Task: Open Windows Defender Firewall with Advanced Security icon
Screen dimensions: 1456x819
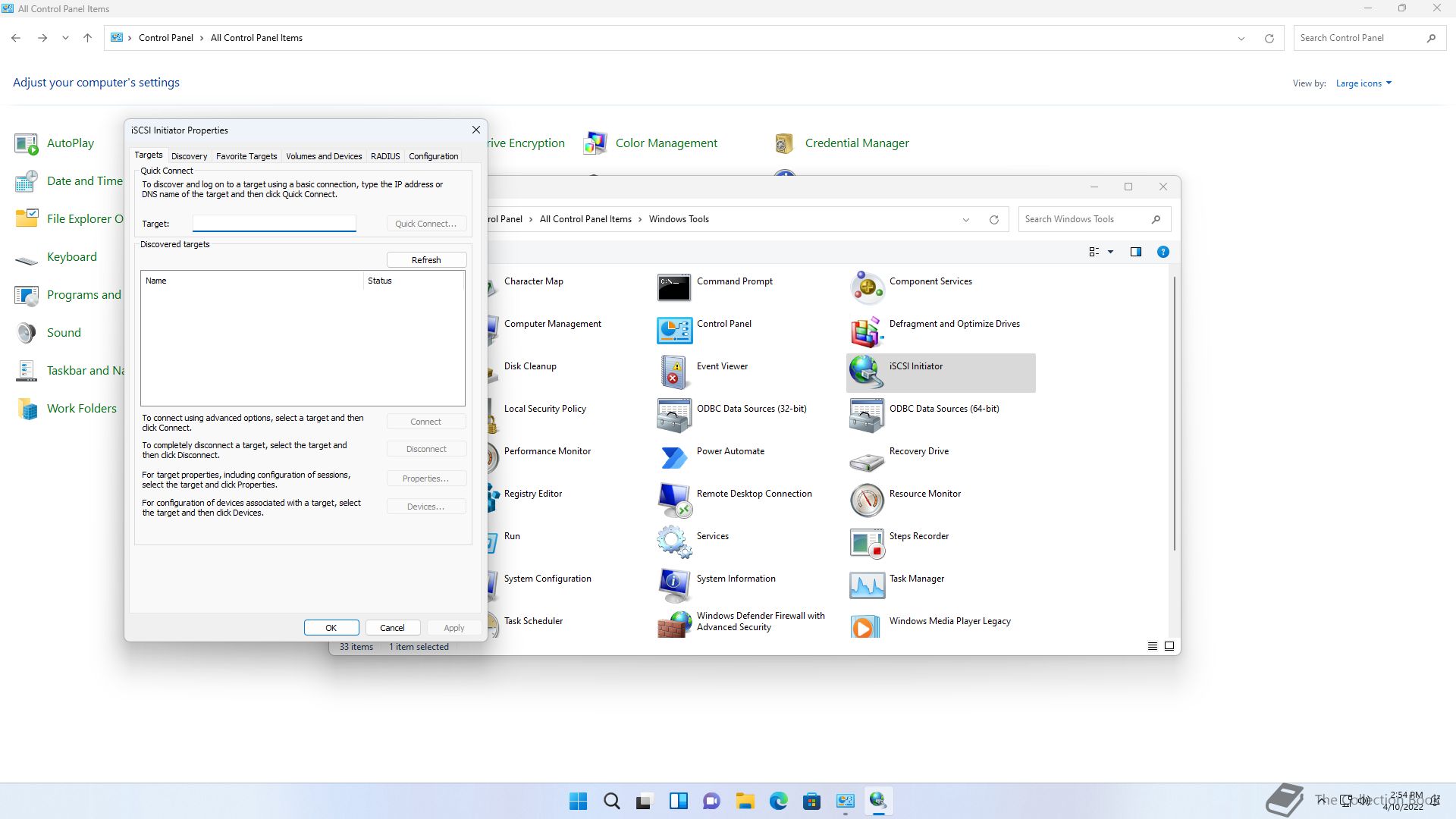Action: pos(674,625)
